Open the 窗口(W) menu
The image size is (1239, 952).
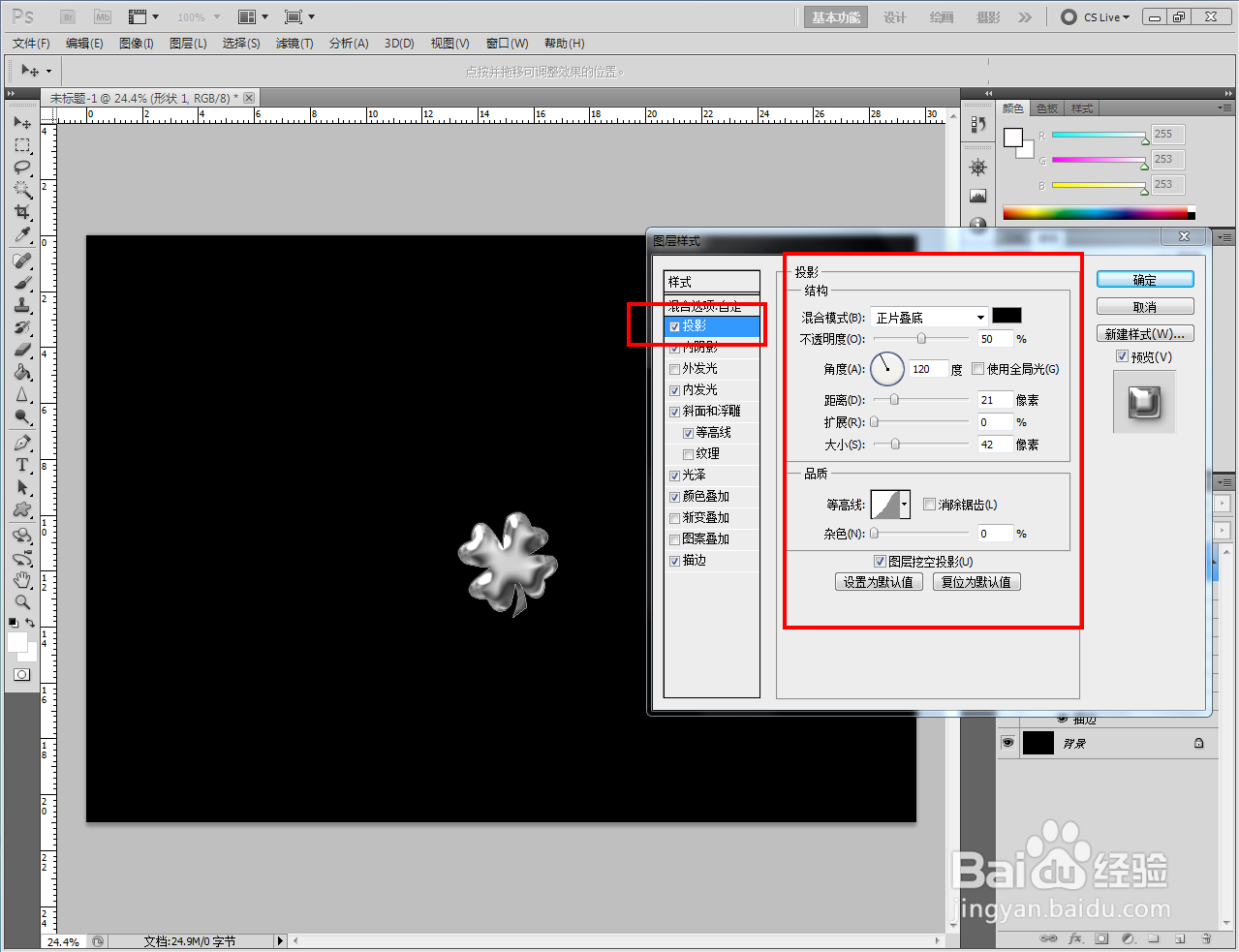[508, 44]
